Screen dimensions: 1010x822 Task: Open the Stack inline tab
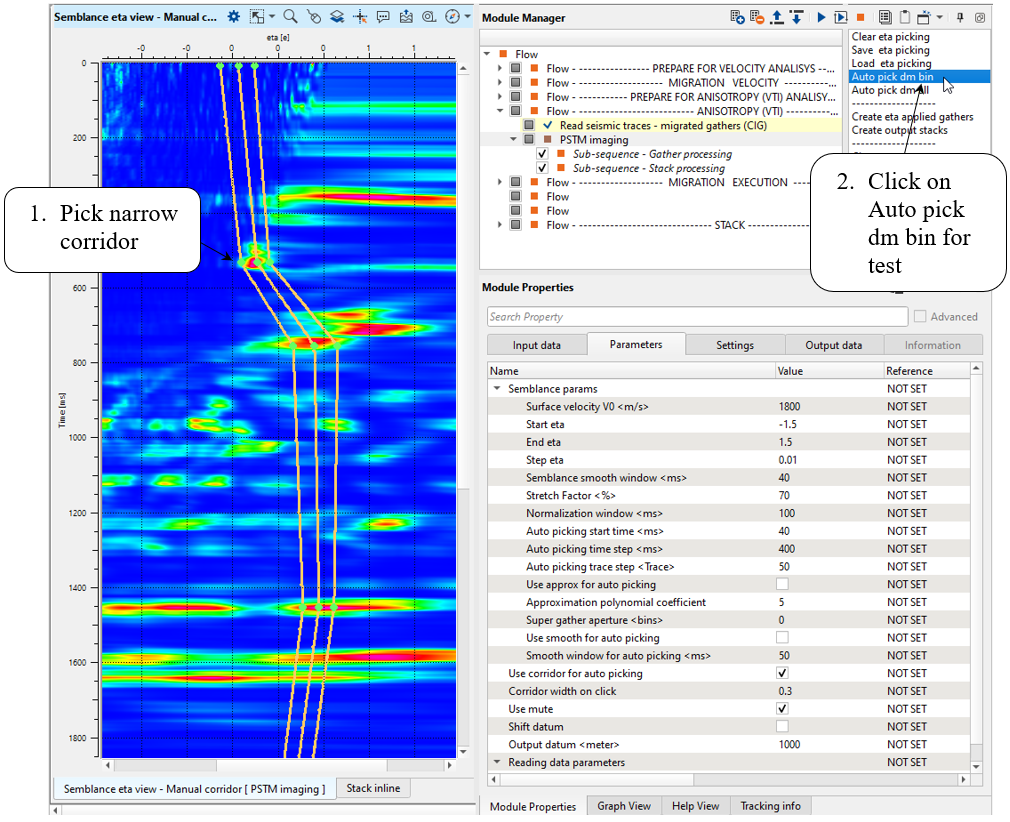point(372,788)
